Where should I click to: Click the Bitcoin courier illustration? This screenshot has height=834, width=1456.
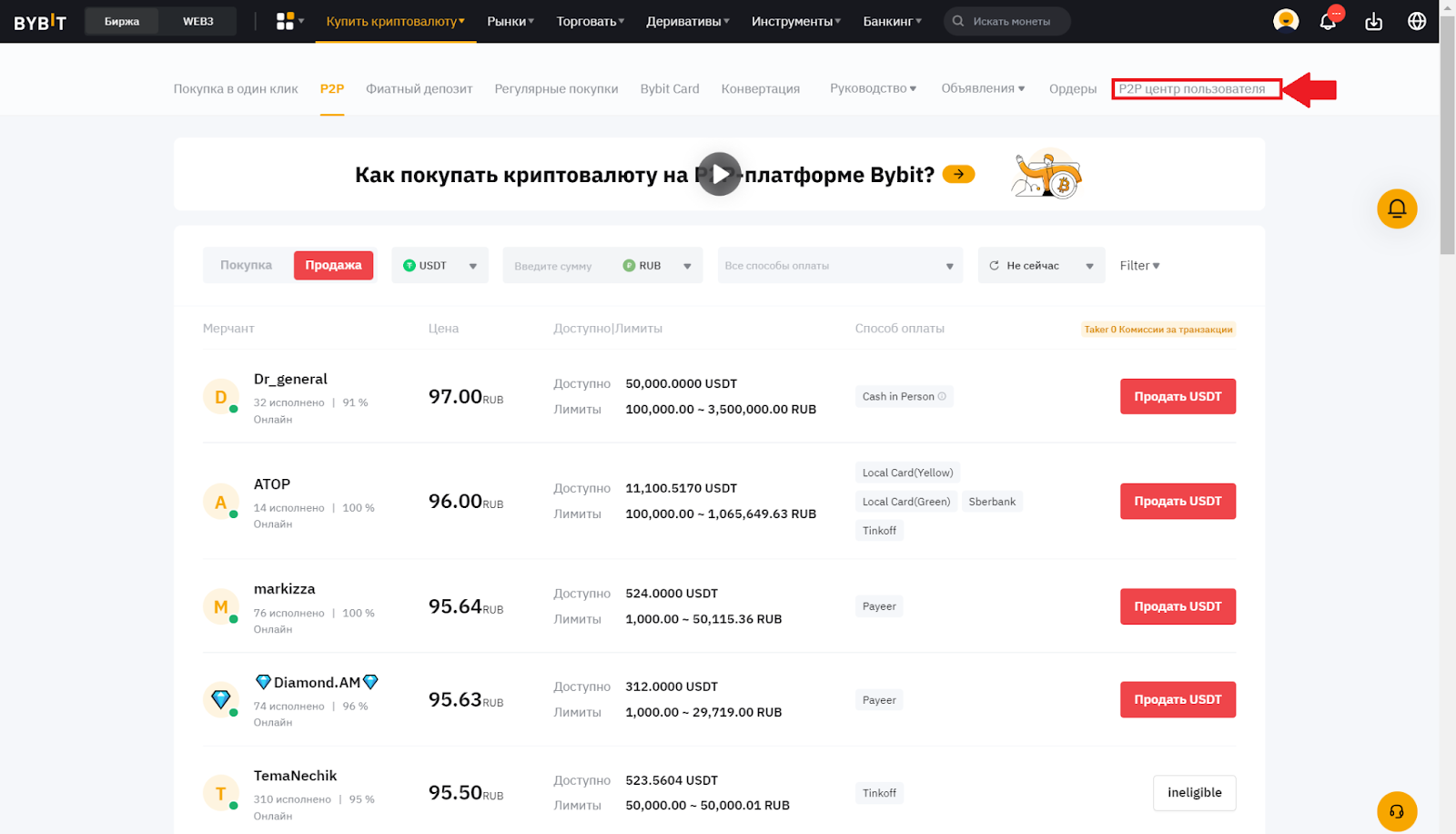coord(1046,174)
